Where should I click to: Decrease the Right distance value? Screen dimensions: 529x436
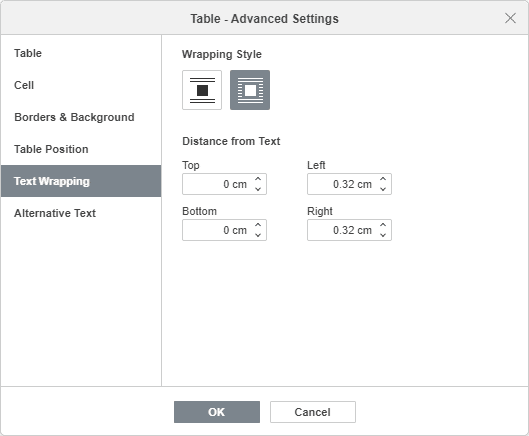coord(383,235)
